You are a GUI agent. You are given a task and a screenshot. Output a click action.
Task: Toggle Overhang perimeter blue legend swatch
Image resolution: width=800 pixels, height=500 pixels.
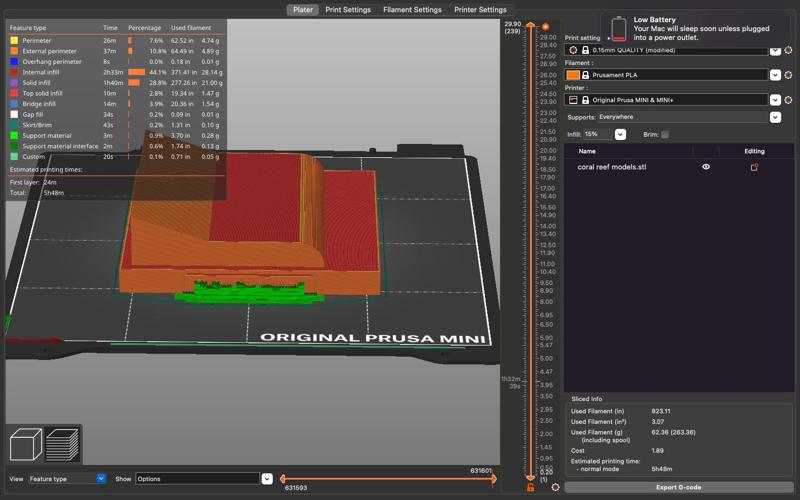click(x=14, y=62)
